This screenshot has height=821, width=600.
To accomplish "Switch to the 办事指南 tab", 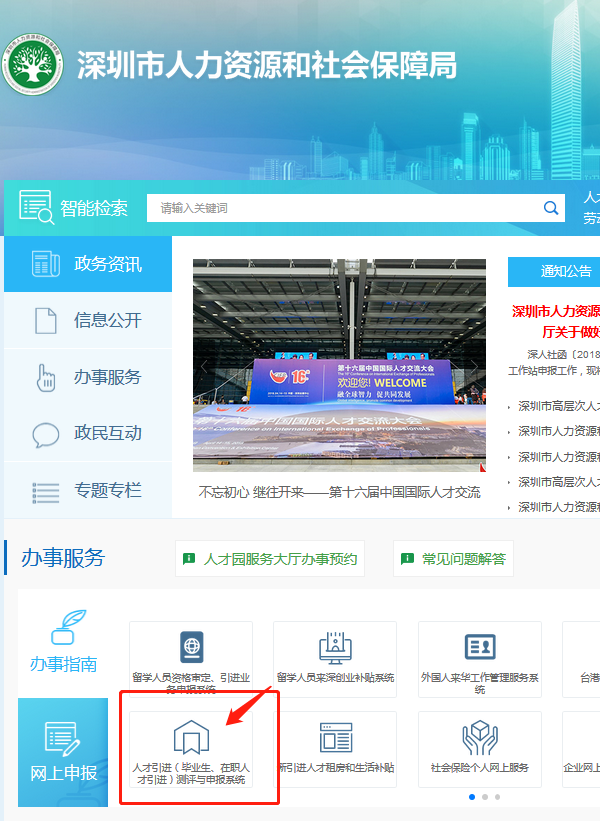I will [x=63, y=644].
